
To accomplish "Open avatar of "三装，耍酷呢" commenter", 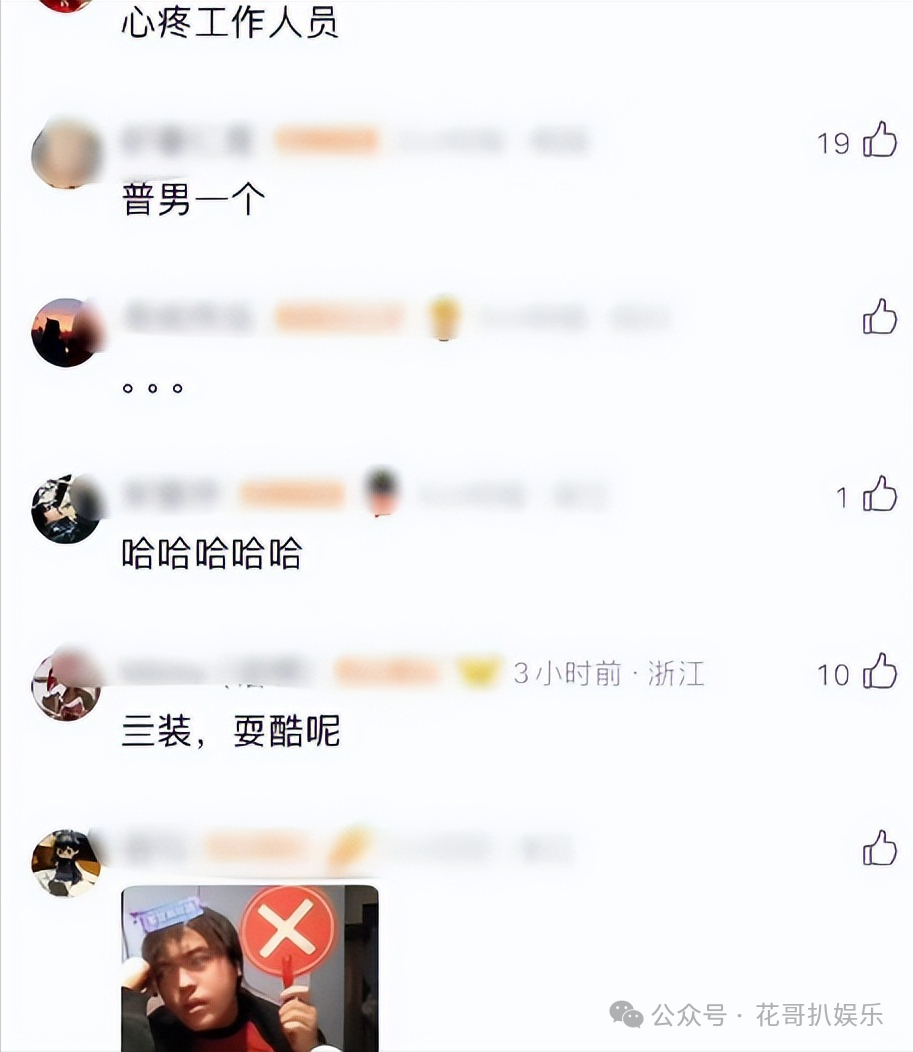I will click(66, 686).
